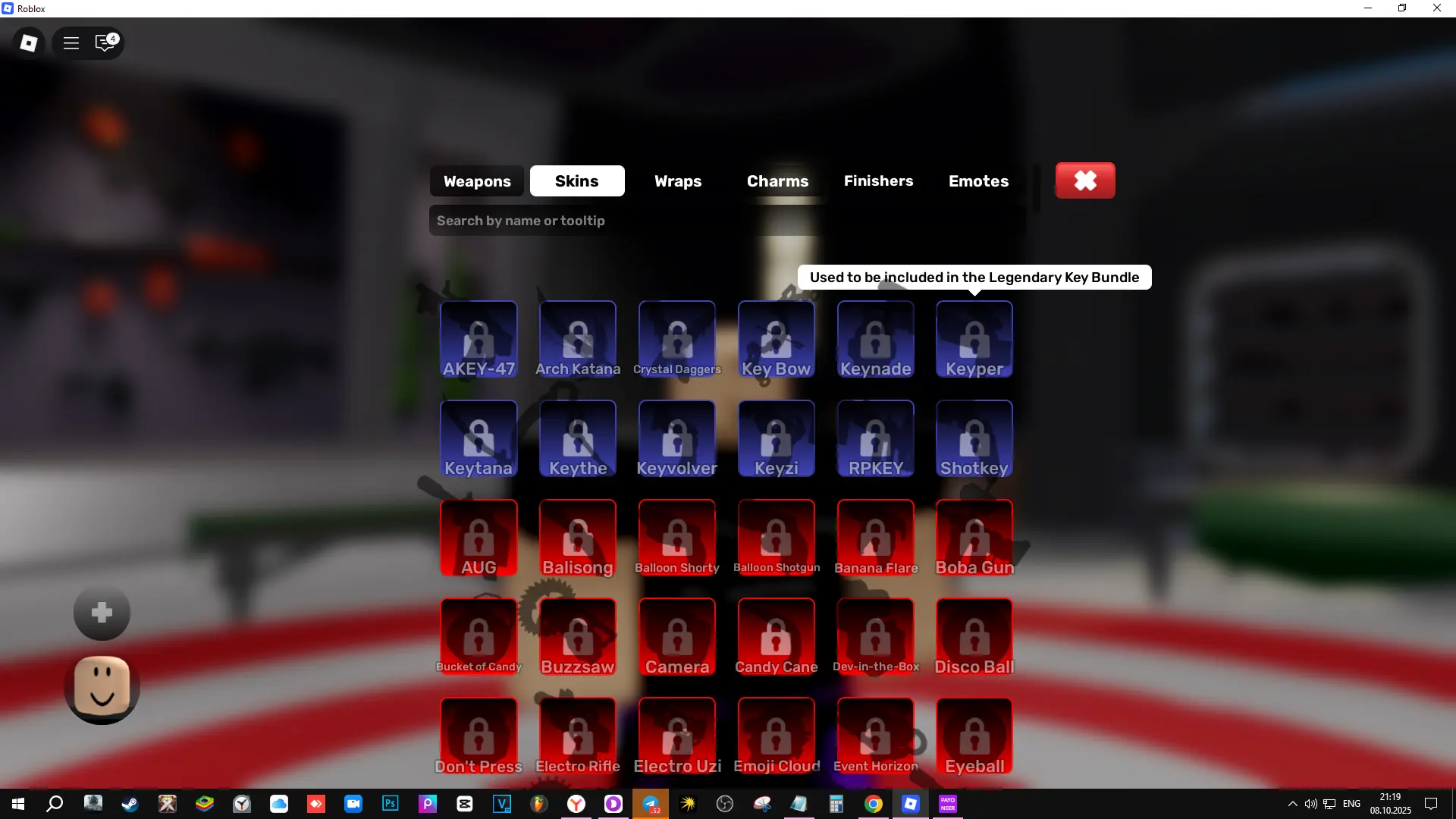Open the Roblox logo menu
Image resolution: width=1456 pixels, height=819 pixels.
tap(29, 43)
